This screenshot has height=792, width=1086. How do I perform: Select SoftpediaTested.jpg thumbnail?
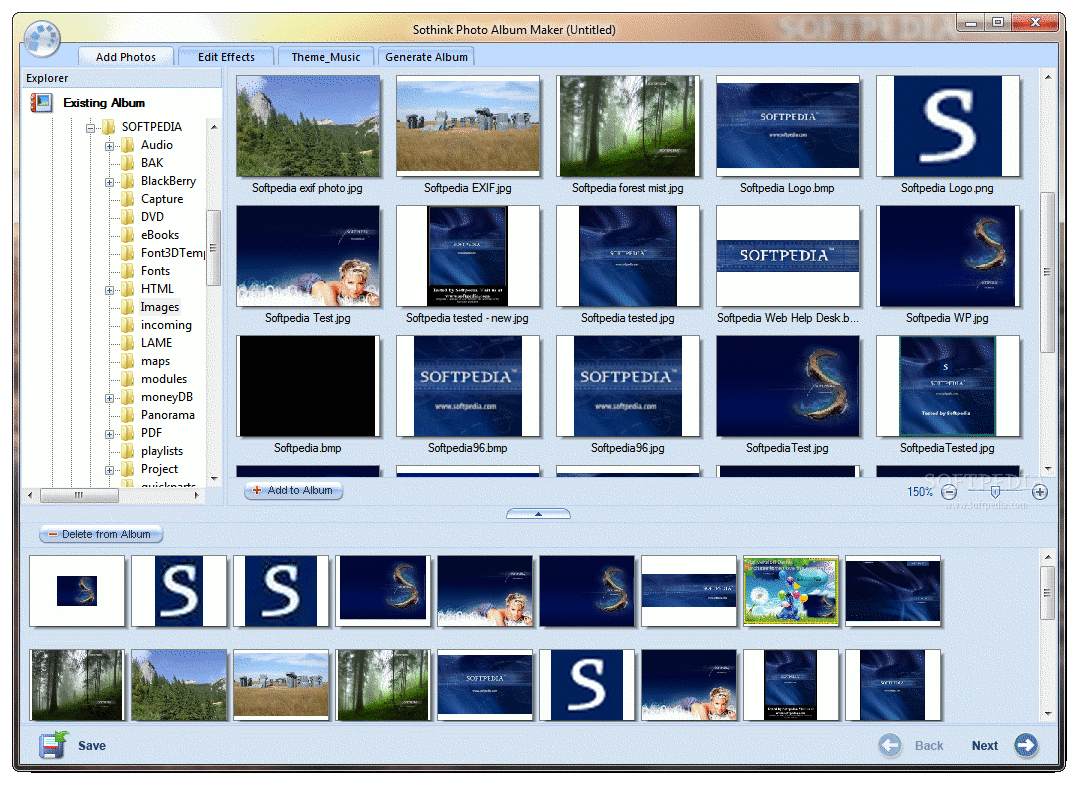pyautogui.click(x=948, y=386)
